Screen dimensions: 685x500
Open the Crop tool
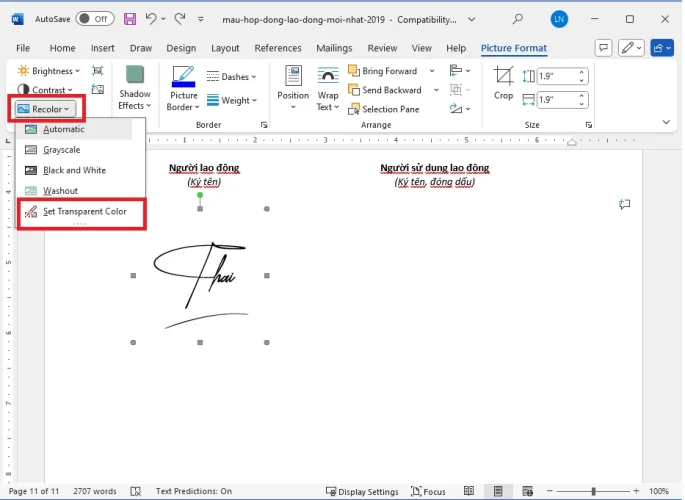(504, 83)
